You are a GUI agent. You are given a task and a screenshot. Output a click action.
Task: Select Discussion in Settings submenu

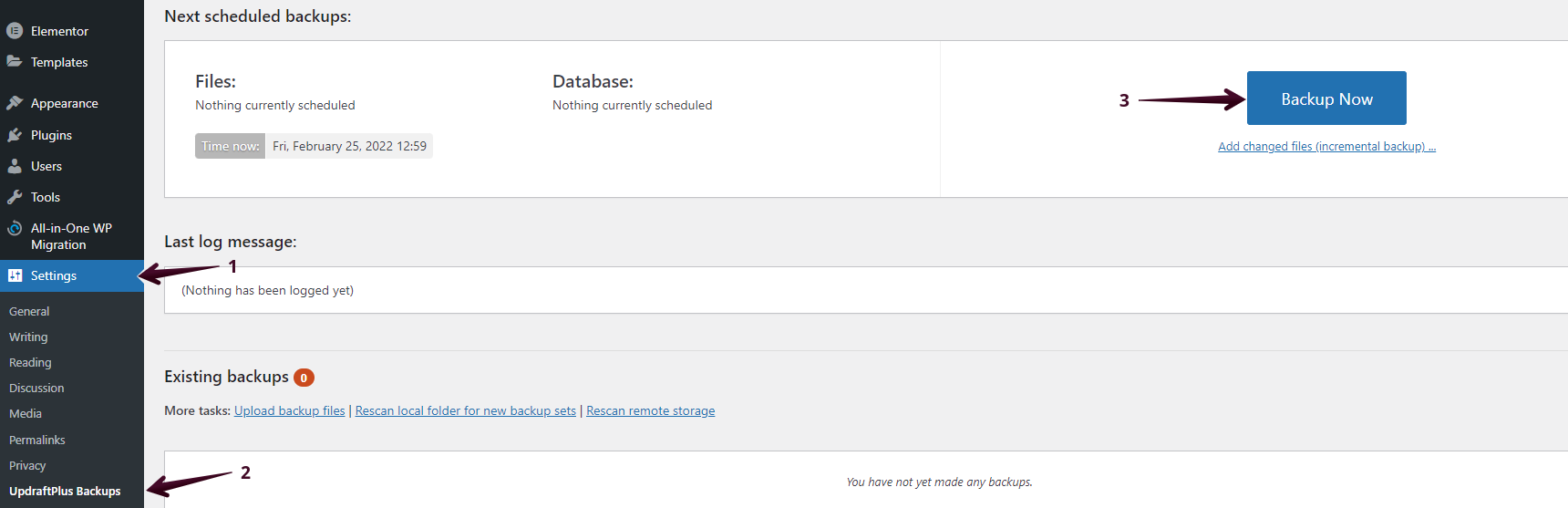[36, 389]
